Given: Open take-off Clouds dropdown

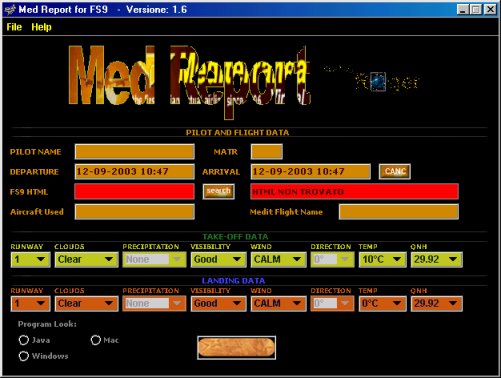Looking at the screenshot, I should coord(86,260).
